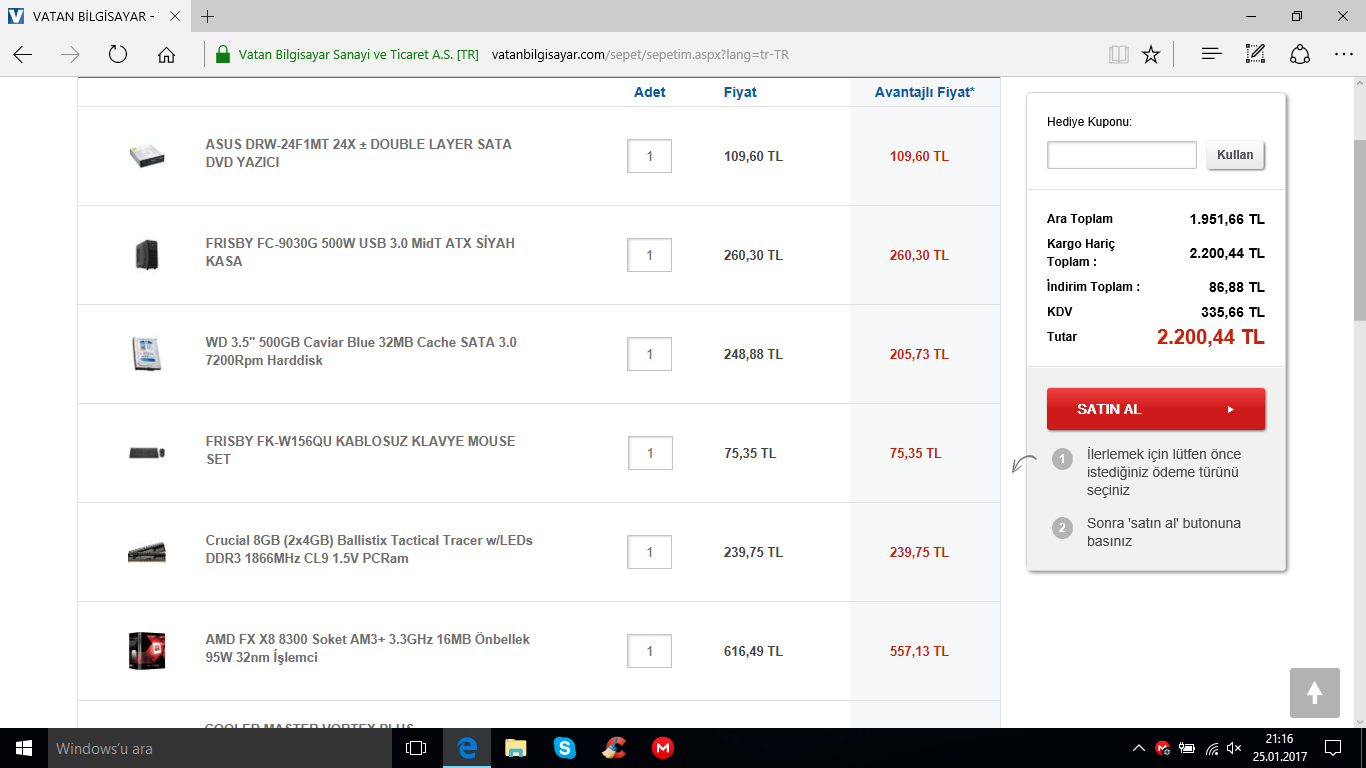Click the AMD FX X8 8300 thumbnail

pos(147,651)
